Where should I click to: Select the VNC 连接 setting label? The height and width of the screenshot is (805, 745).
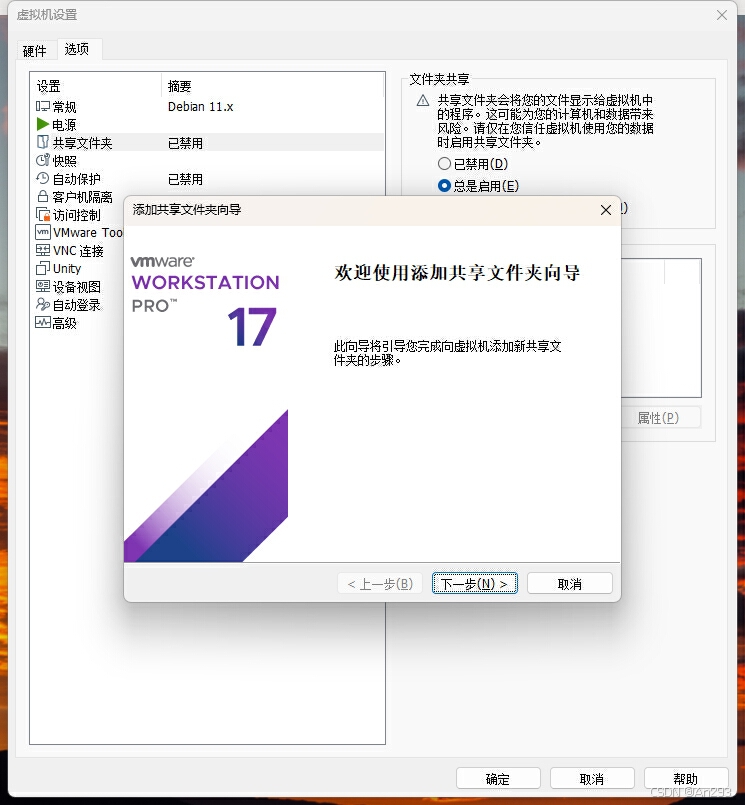click(x=78, y=251)
